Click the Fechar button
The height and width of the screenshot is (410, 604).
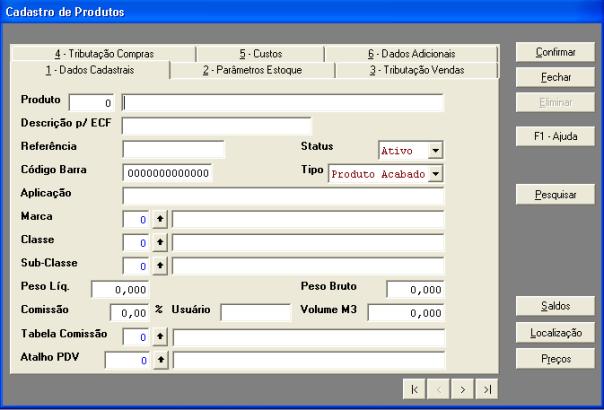tap(555, 77)
